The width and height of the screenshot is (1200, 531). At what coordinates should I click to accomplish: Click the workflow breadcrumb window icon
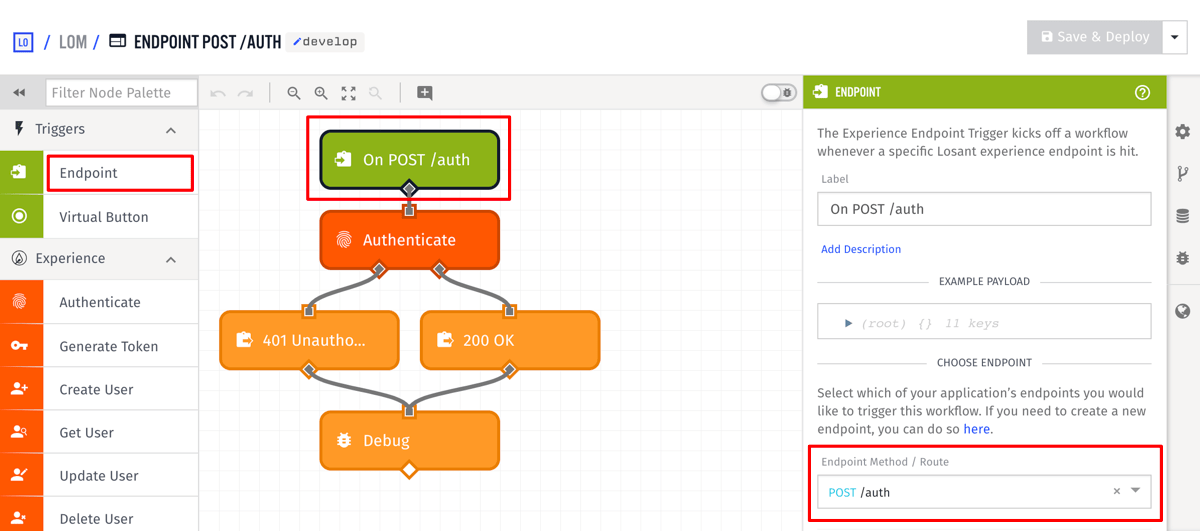point(118,42)
